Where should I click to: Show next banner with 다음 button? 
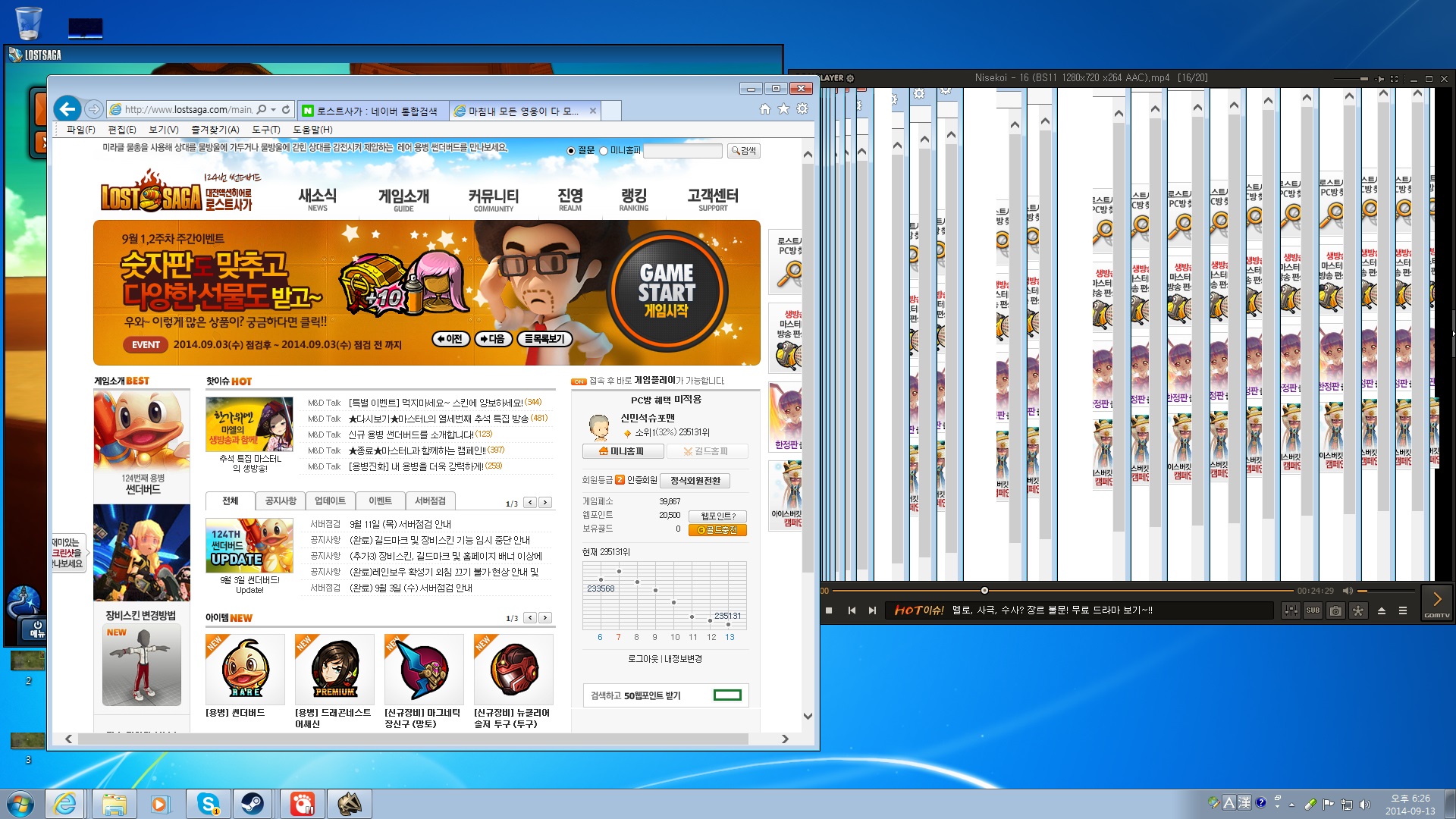[x=493, y=339]
